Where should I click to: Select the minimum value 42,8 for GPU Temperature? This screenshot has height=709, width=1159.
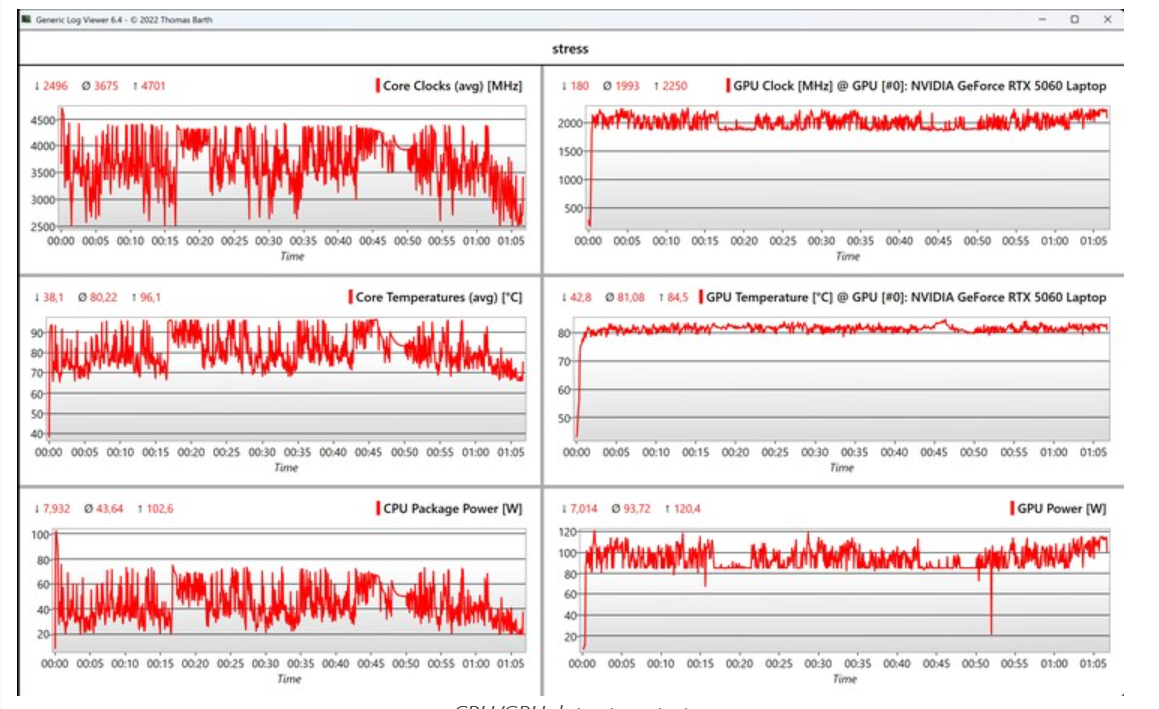[x=581, y=297]
